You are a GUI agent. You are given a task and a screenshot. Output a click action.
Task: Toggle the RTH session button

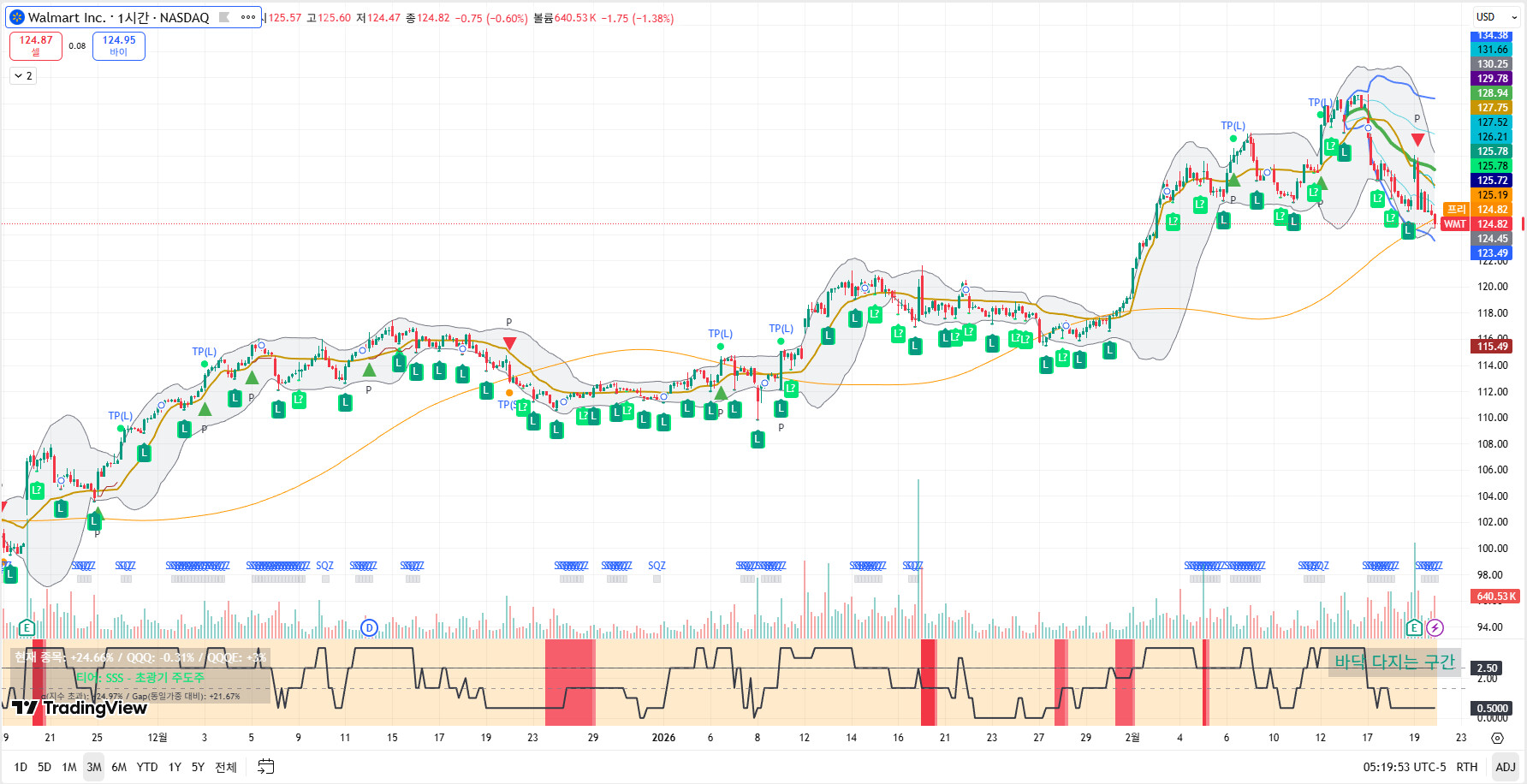coord(1467,767)
